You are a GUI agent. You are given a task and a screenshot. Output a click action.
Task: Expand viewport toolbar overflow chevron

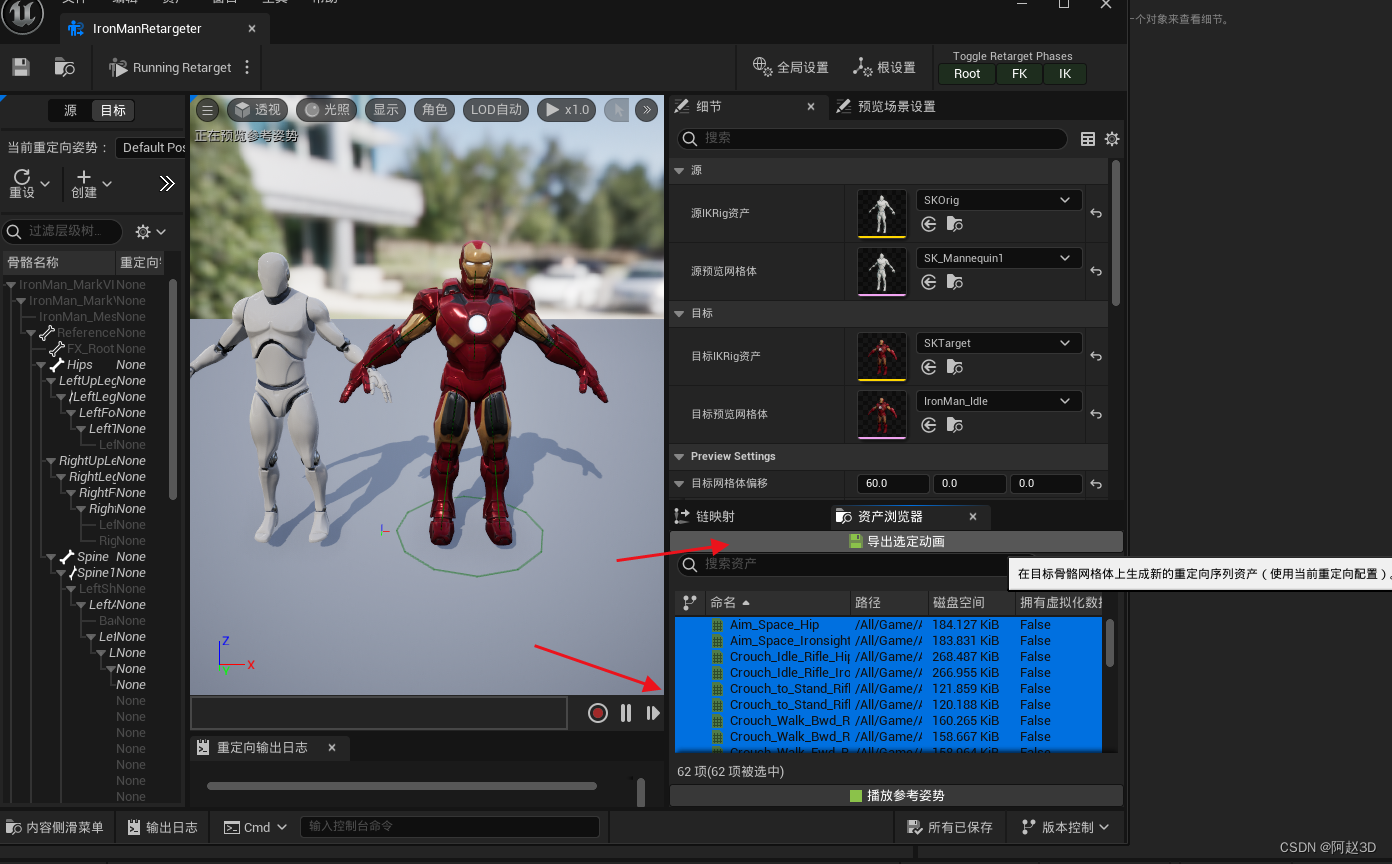[647, 110]
